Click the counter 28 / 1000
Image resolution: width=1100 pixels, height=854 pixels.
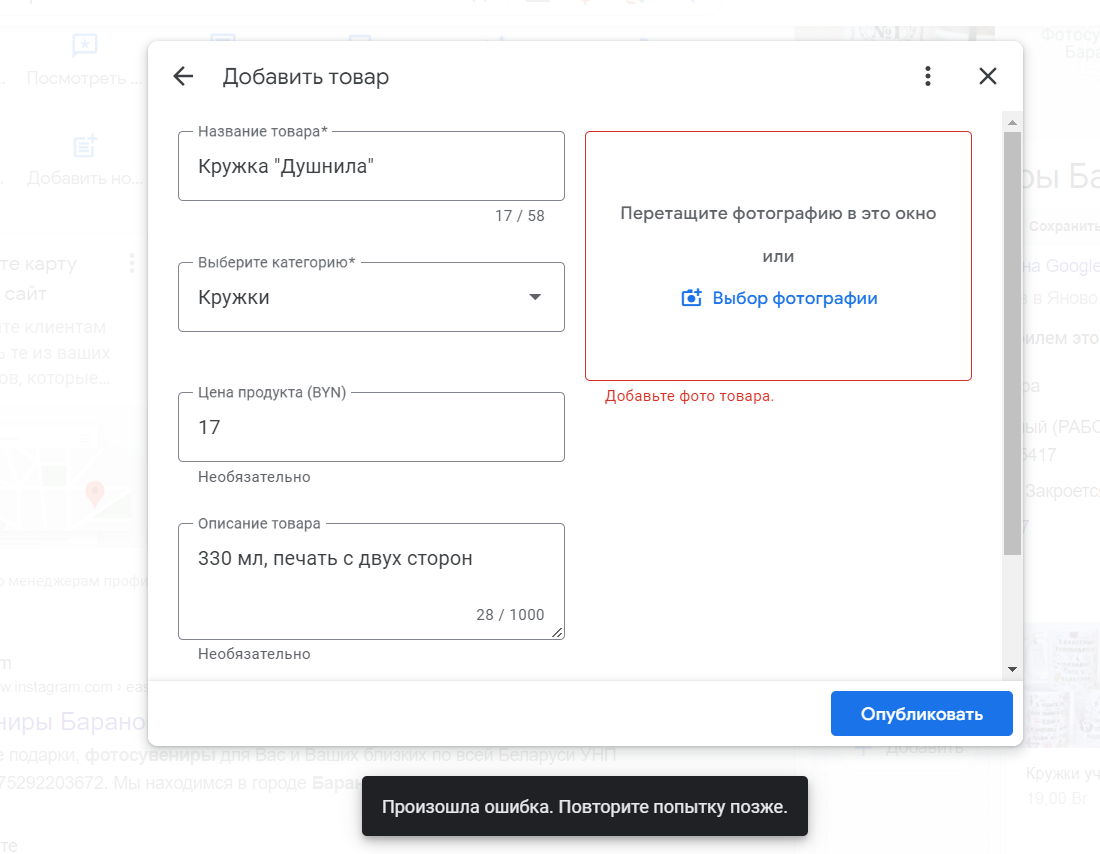pyautogui.click(x=510, y=615)
